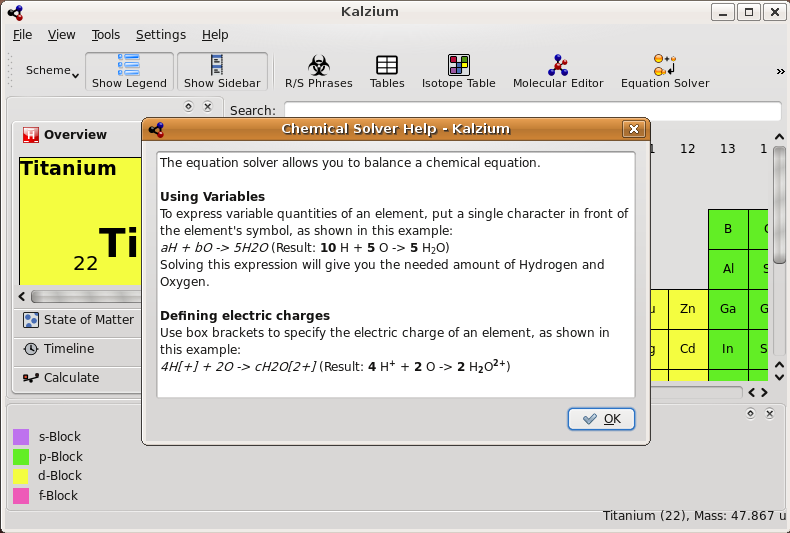Click the State of Matter icon
This screenshot has height=533, width=790.
point(31,320)
